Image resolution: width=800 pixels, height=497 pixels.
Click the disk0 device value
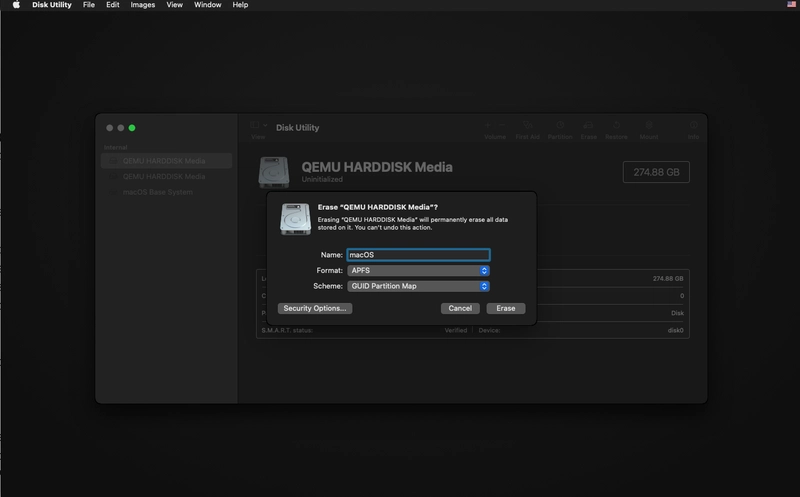coord(676,331)
